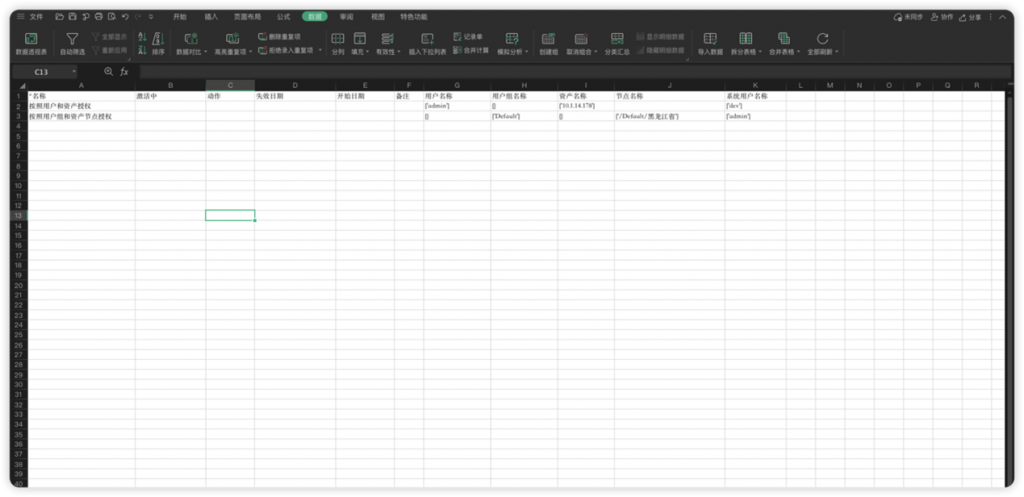Expand the 有效性 dropdown arrow

click(399, 52)
